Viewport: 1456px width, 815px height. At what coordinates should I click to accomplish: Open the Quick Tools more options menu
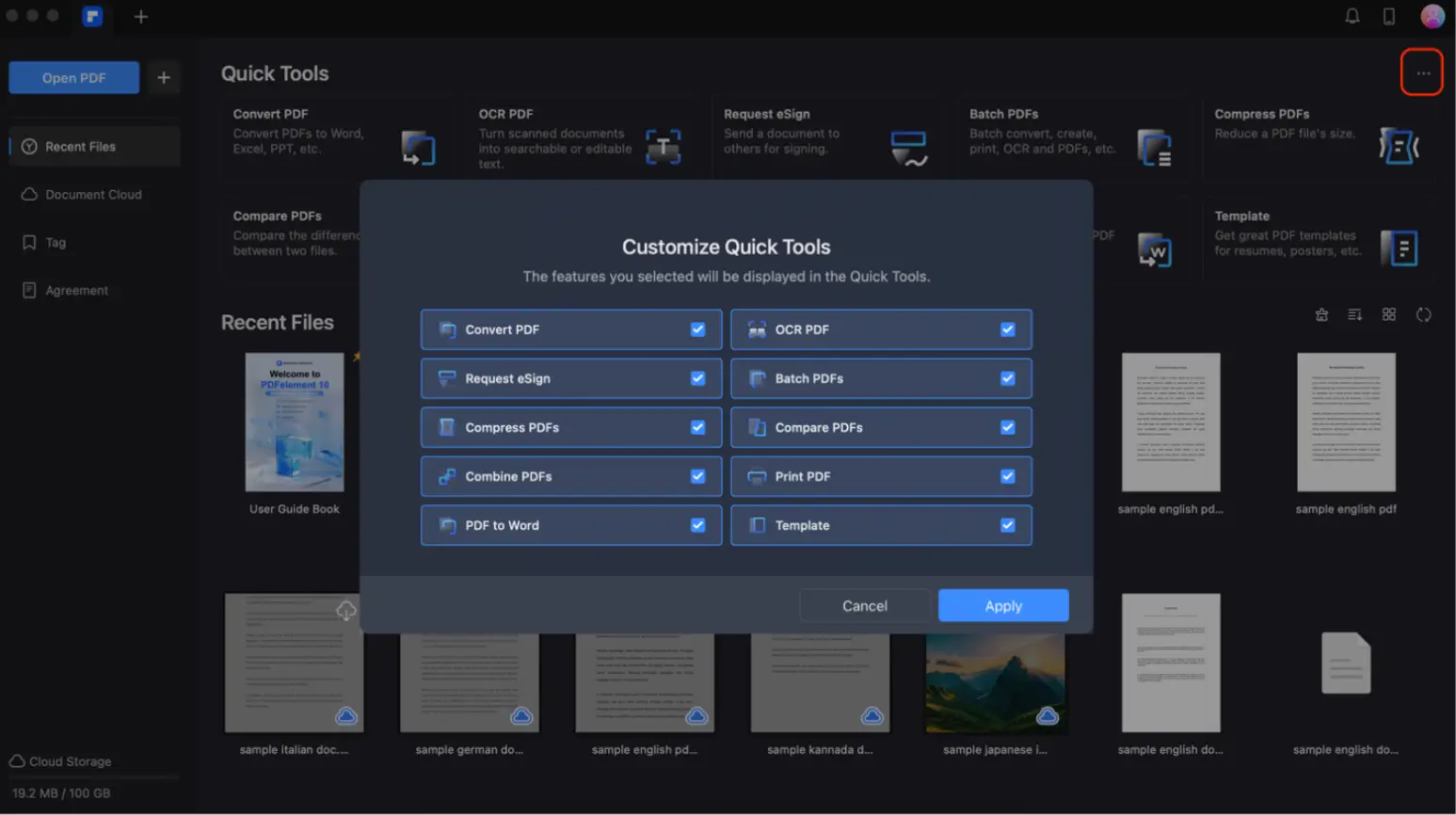(x=1422, y=72)
